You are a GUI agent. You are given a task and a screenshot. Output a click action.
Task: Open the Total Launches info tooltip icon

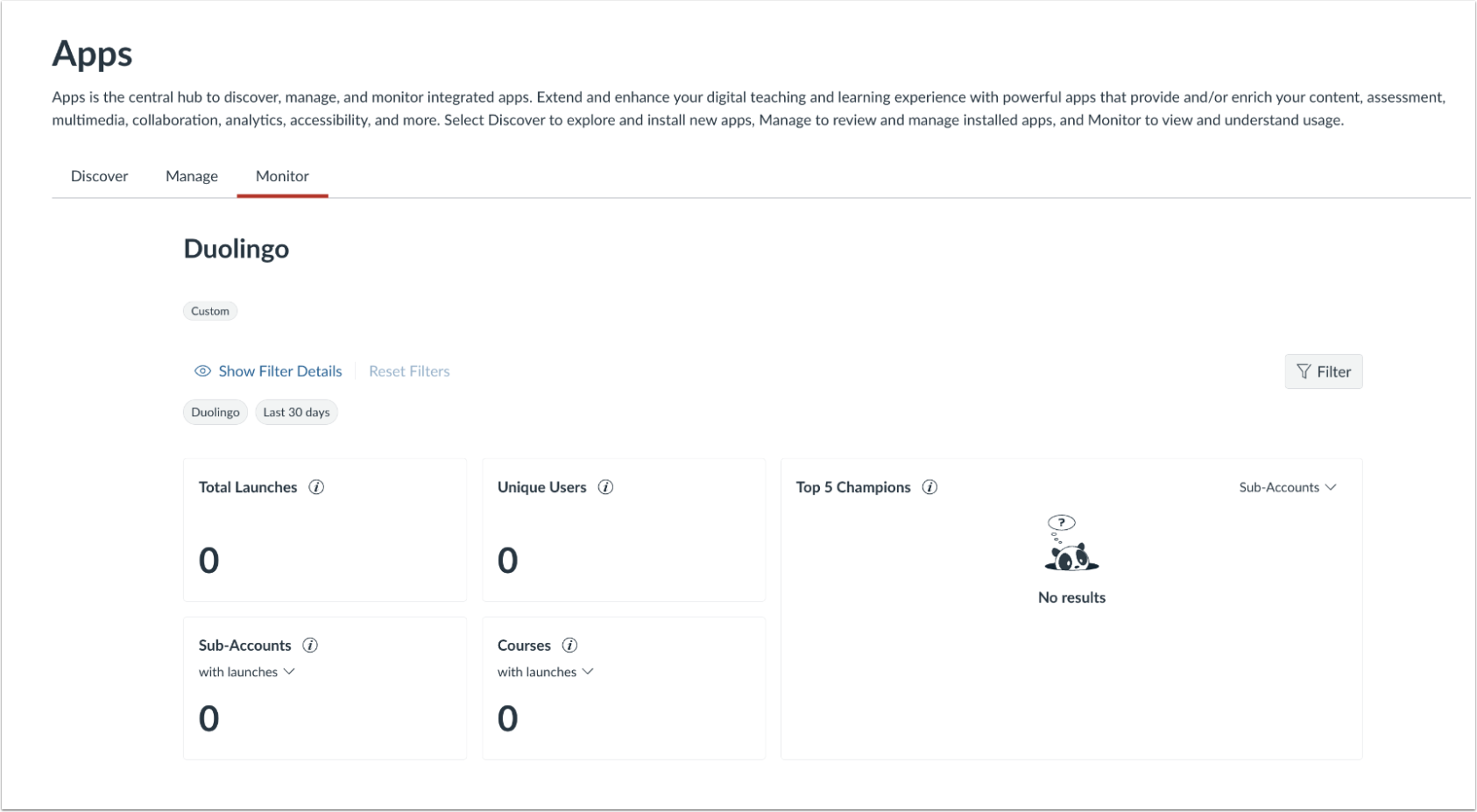coord(315,486)
